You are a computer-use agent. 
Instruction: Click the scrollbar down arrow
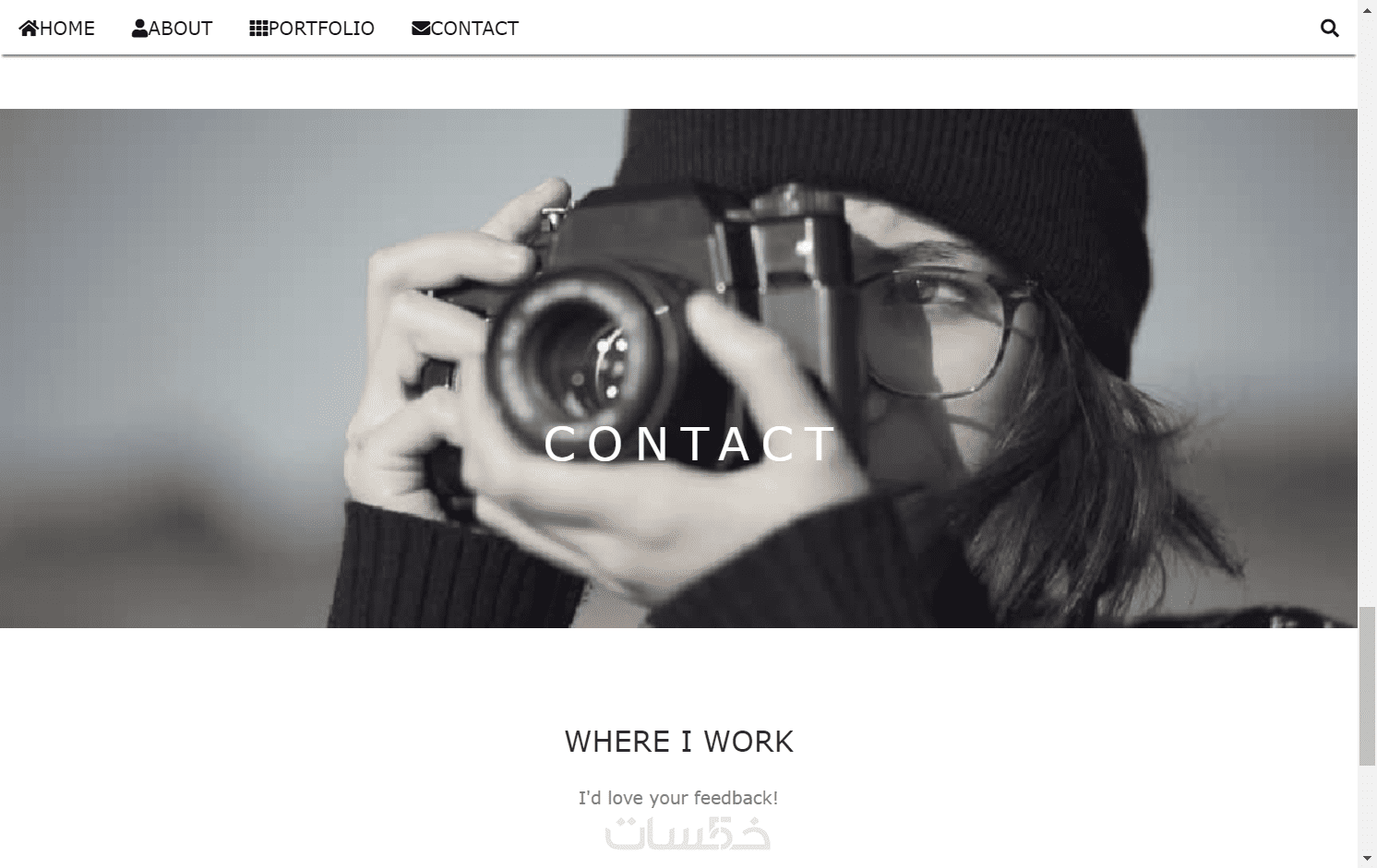(1367, 859)
